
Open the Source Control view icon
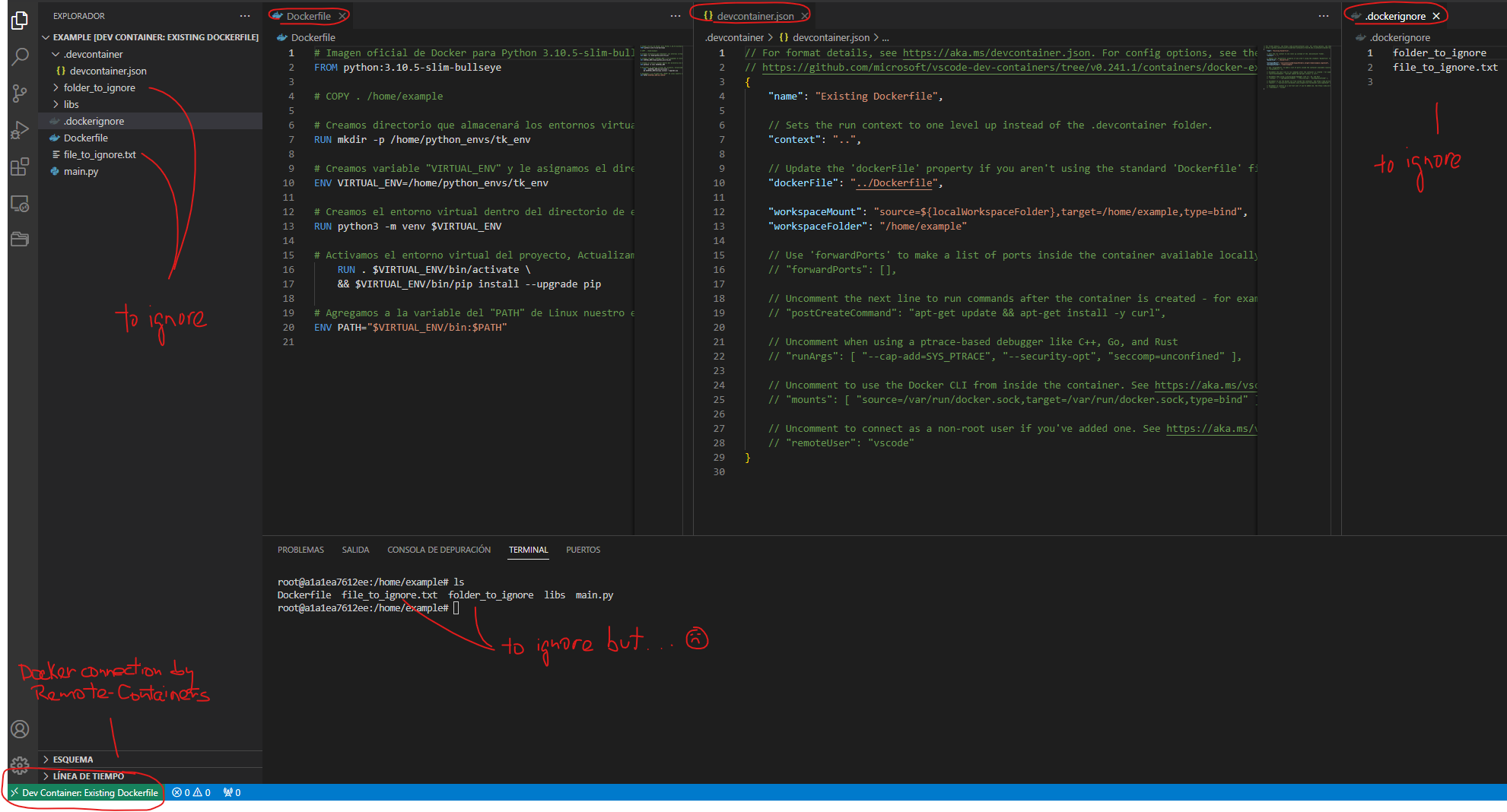[21, 94]
